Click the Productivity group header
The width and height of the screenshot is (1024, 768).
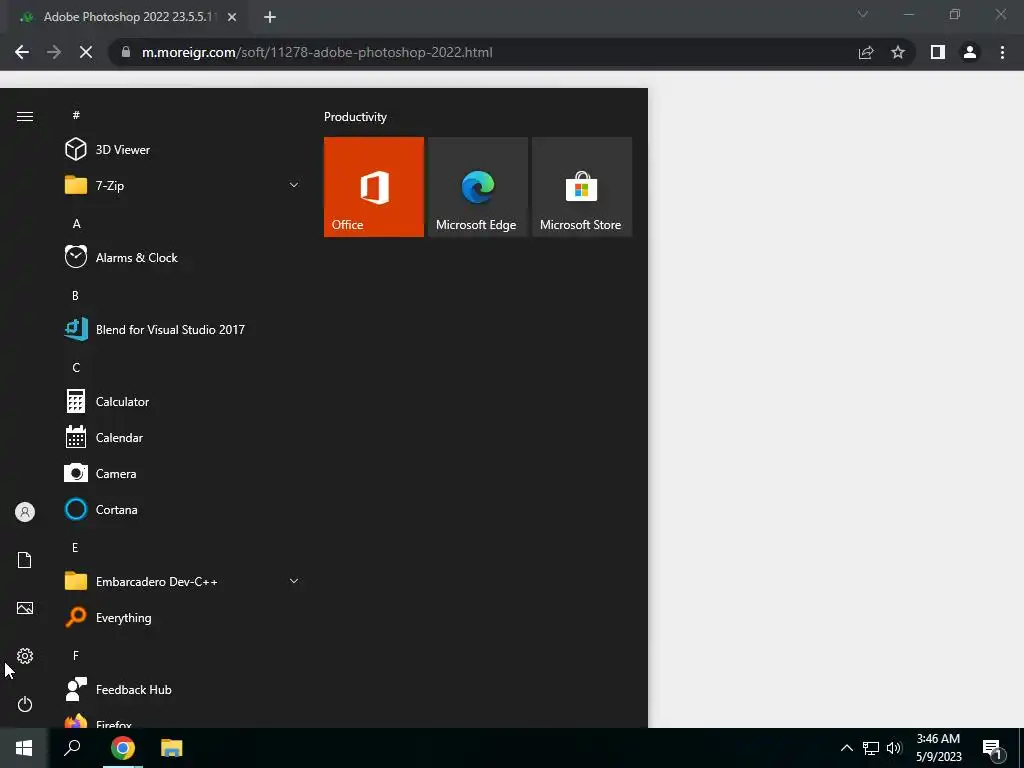coord(355,117)
